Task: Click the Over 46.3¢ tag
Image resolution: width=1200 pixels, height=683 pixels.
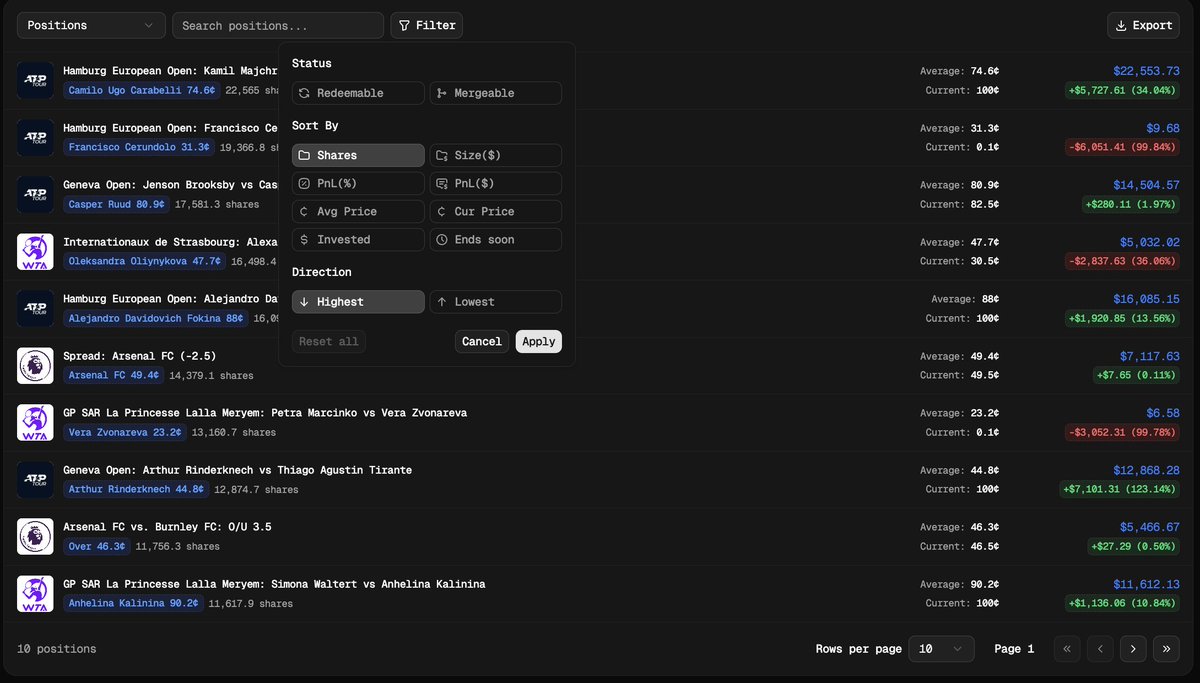Action: (x=97, y=546)
